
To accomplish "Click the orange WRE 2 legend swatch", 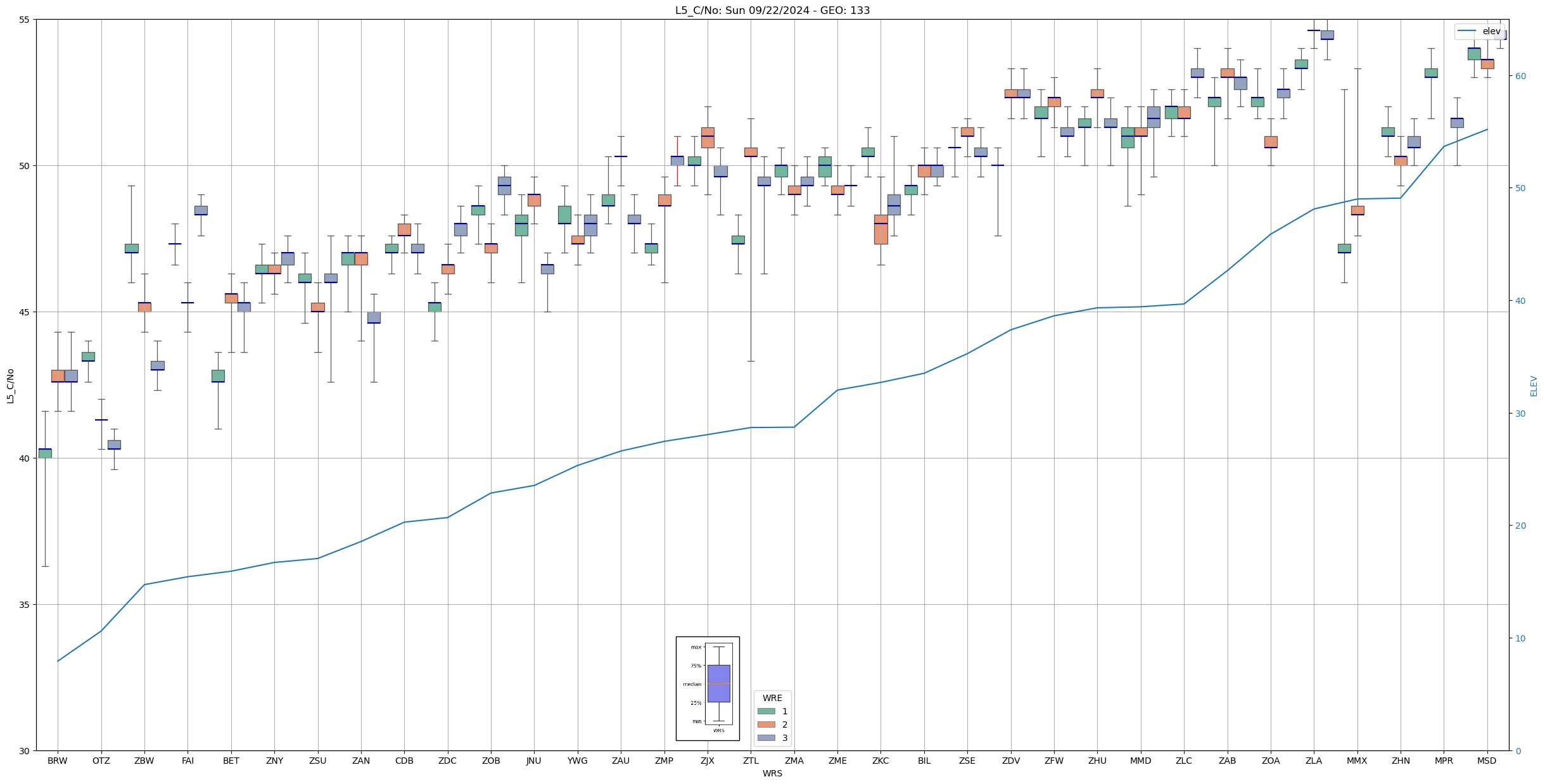I will 766,724.
